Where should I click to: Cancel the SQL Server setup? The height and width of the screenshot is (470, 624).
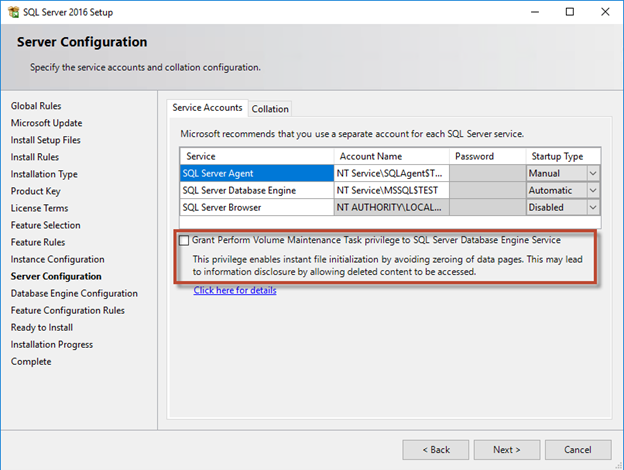pos(576,449)
